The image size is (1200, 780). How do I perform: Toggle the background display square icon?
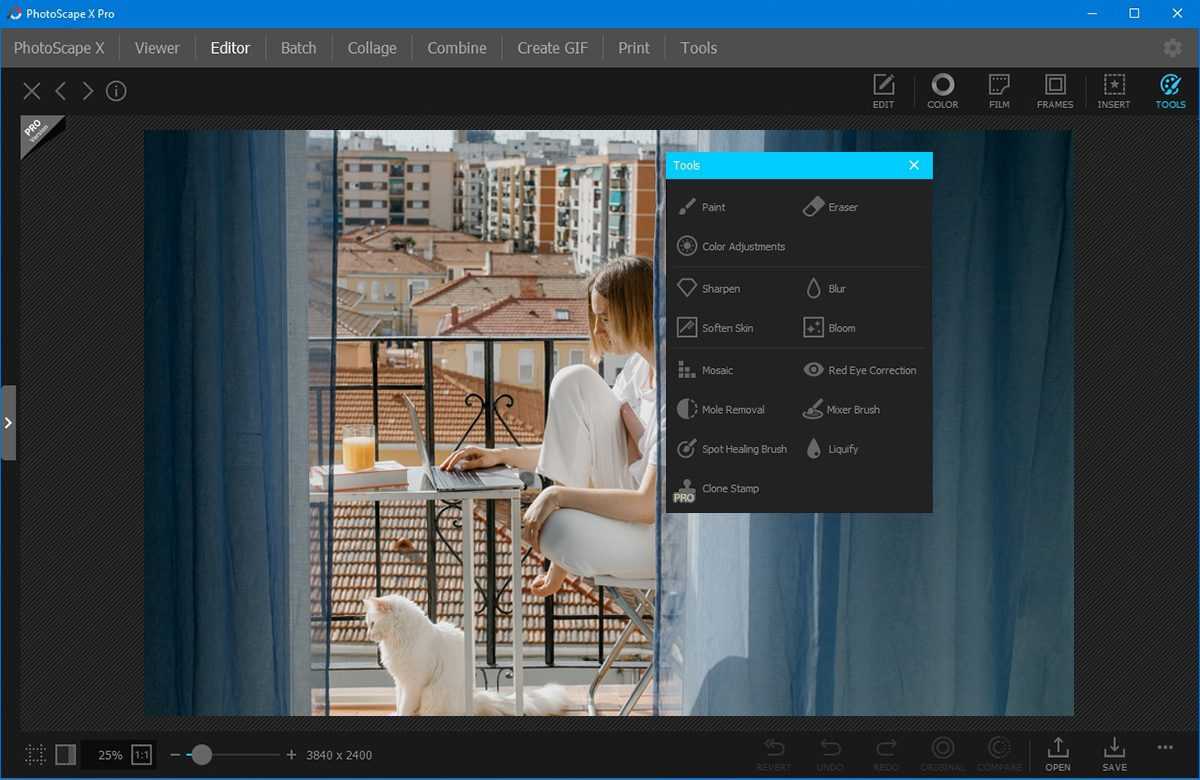click(x=65, y=755)
